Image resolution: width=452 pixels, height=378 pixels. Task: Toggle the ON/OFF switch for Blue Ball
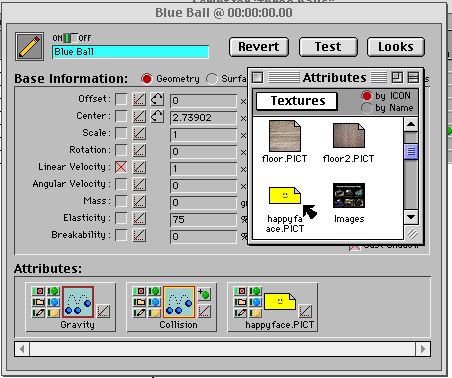(71, 38)
